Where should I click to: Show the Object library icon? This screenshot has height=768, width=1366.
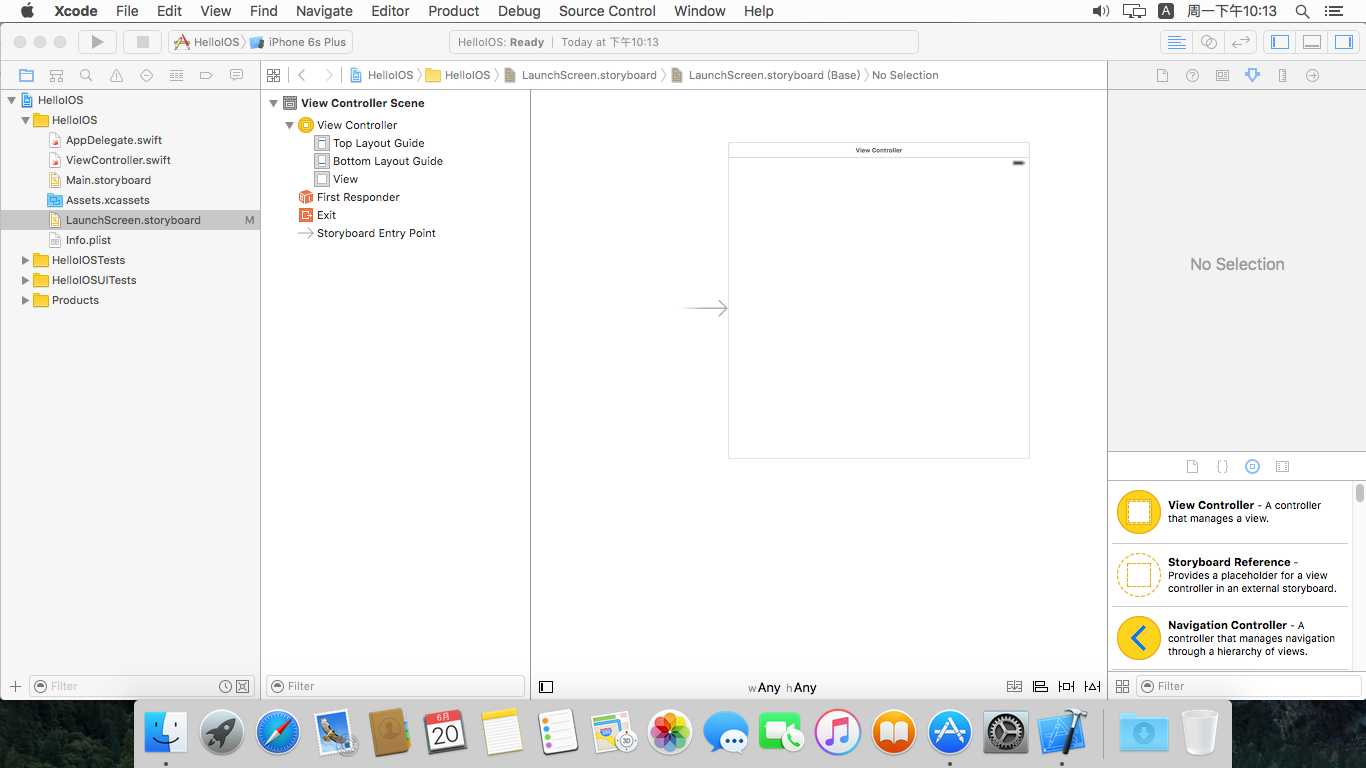pos(1252,466)
